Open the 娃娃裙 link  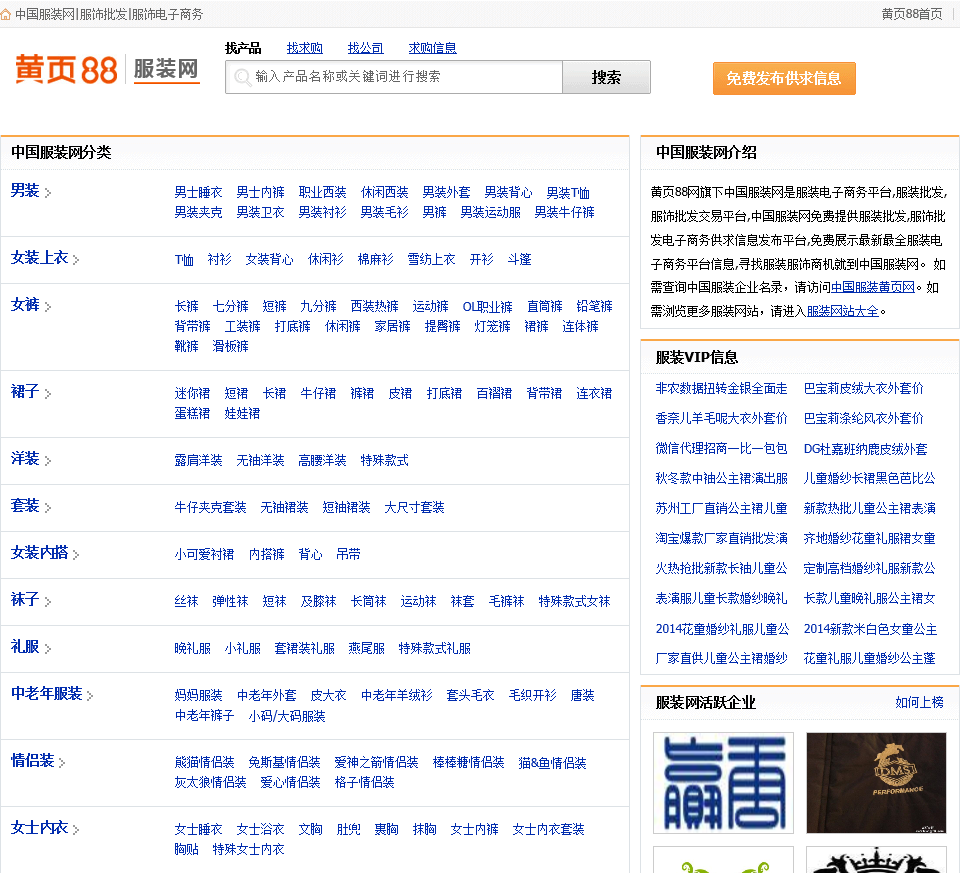pyautogui.click(x=242, y=413)
